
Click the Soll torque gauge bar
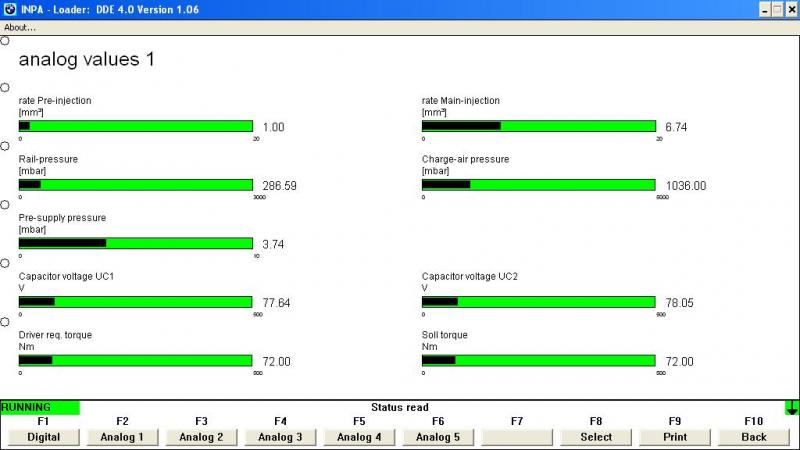coord(539,360)
